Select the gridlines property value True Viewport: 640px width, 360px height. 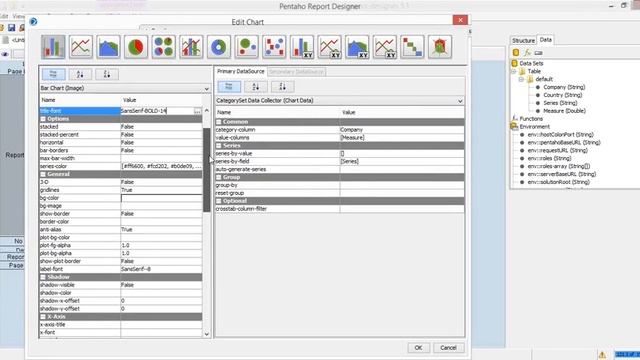pyautogui.click(x=161, y=190)
